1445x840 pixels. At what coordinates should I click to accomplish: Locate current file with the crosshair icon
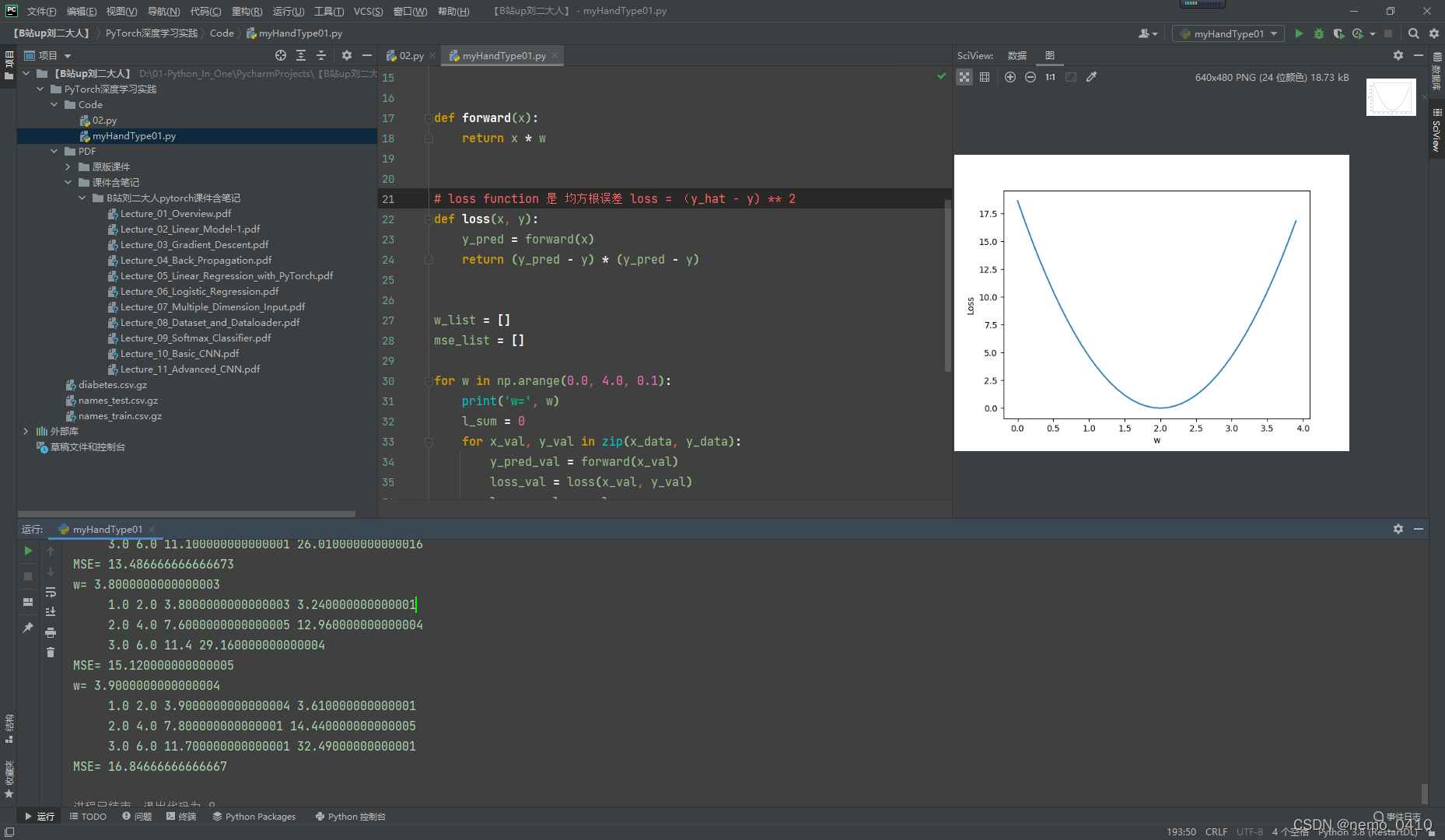point(281,55)
